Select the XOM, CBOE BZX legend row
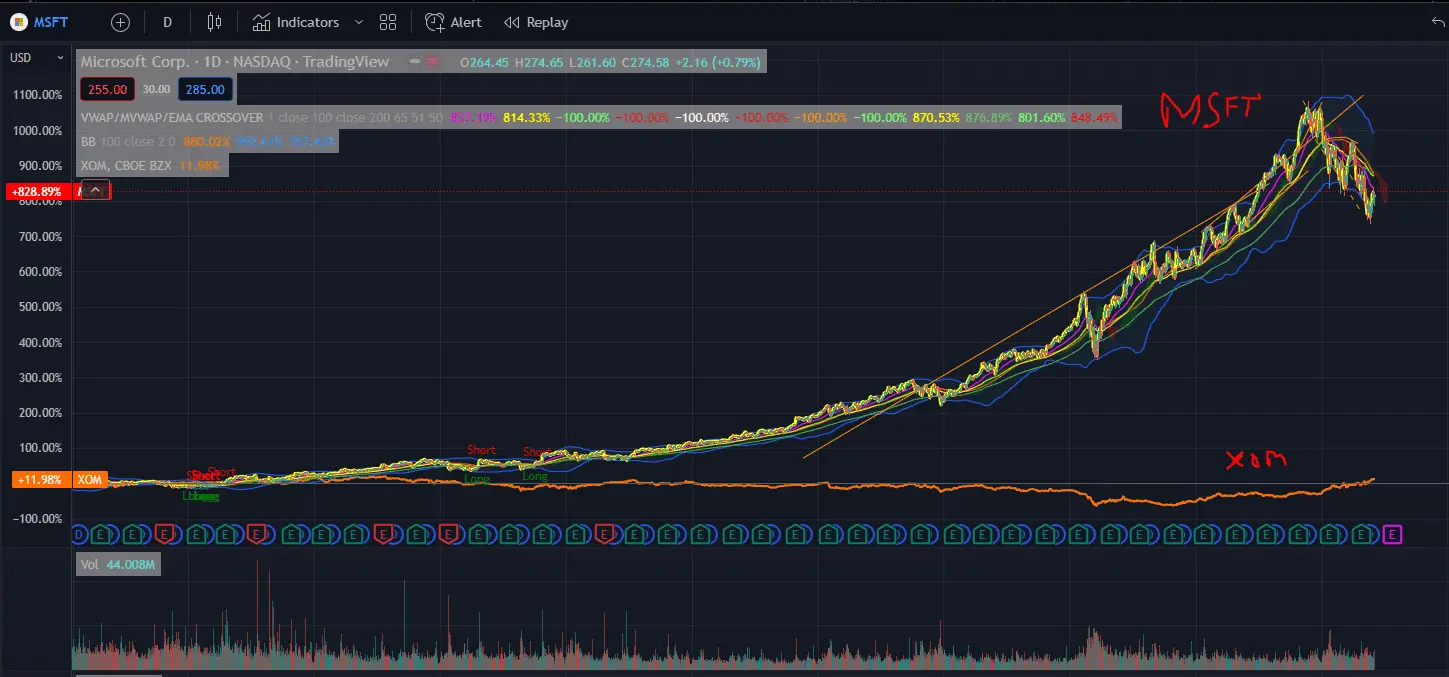 click(153, 165)
